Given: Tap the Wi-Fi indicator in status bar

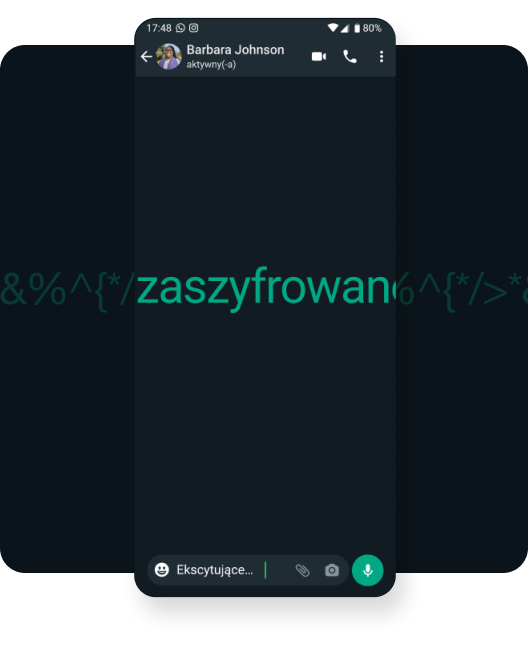Looking at the screenshot, I should (332, 28).
